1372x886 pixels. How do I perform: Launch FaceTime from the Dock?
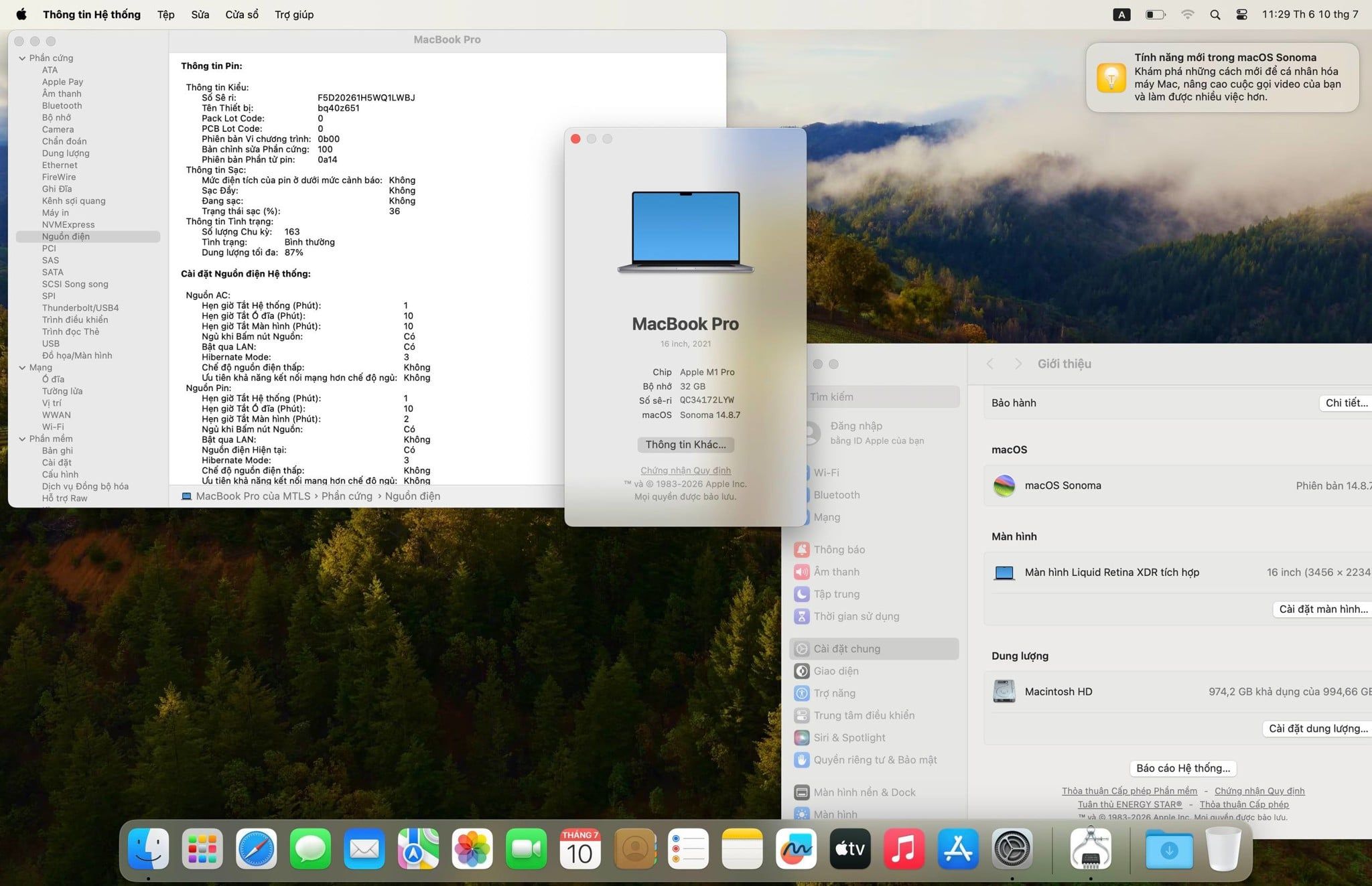pos(526,848)
